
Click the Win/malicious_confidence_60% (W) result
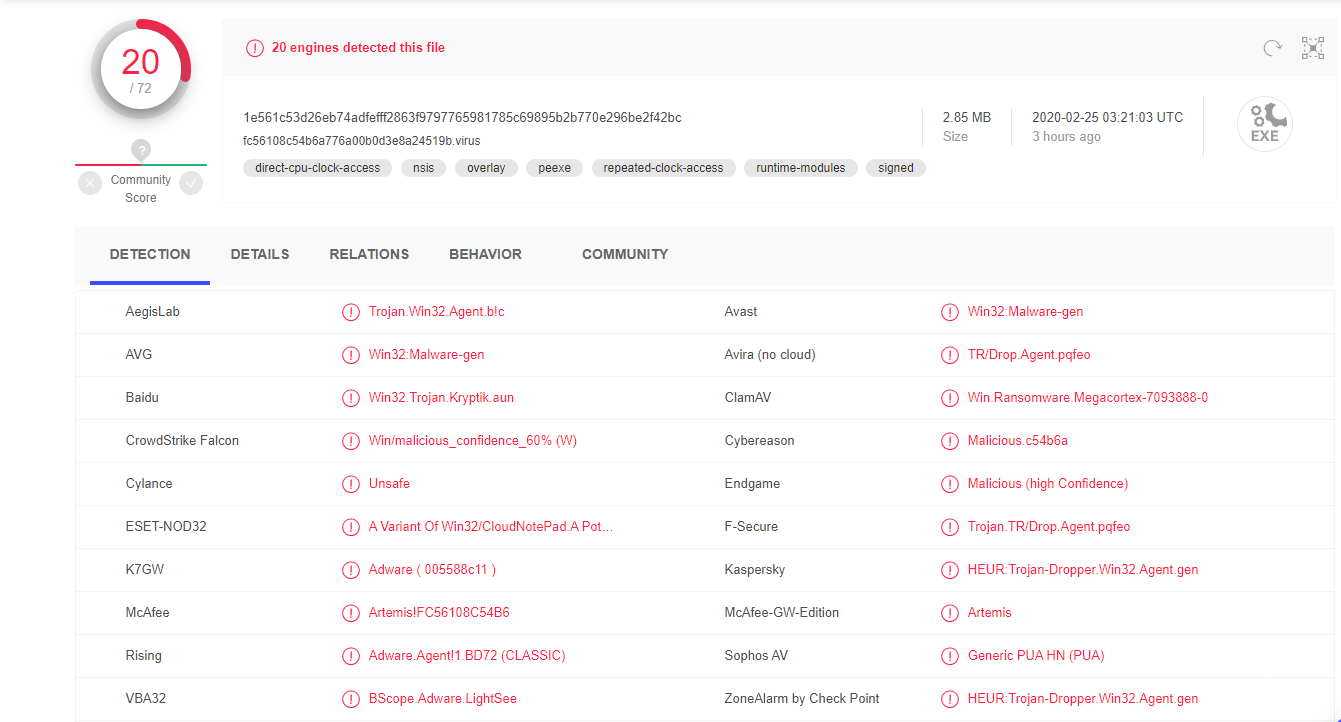click(x=473, y=441)
